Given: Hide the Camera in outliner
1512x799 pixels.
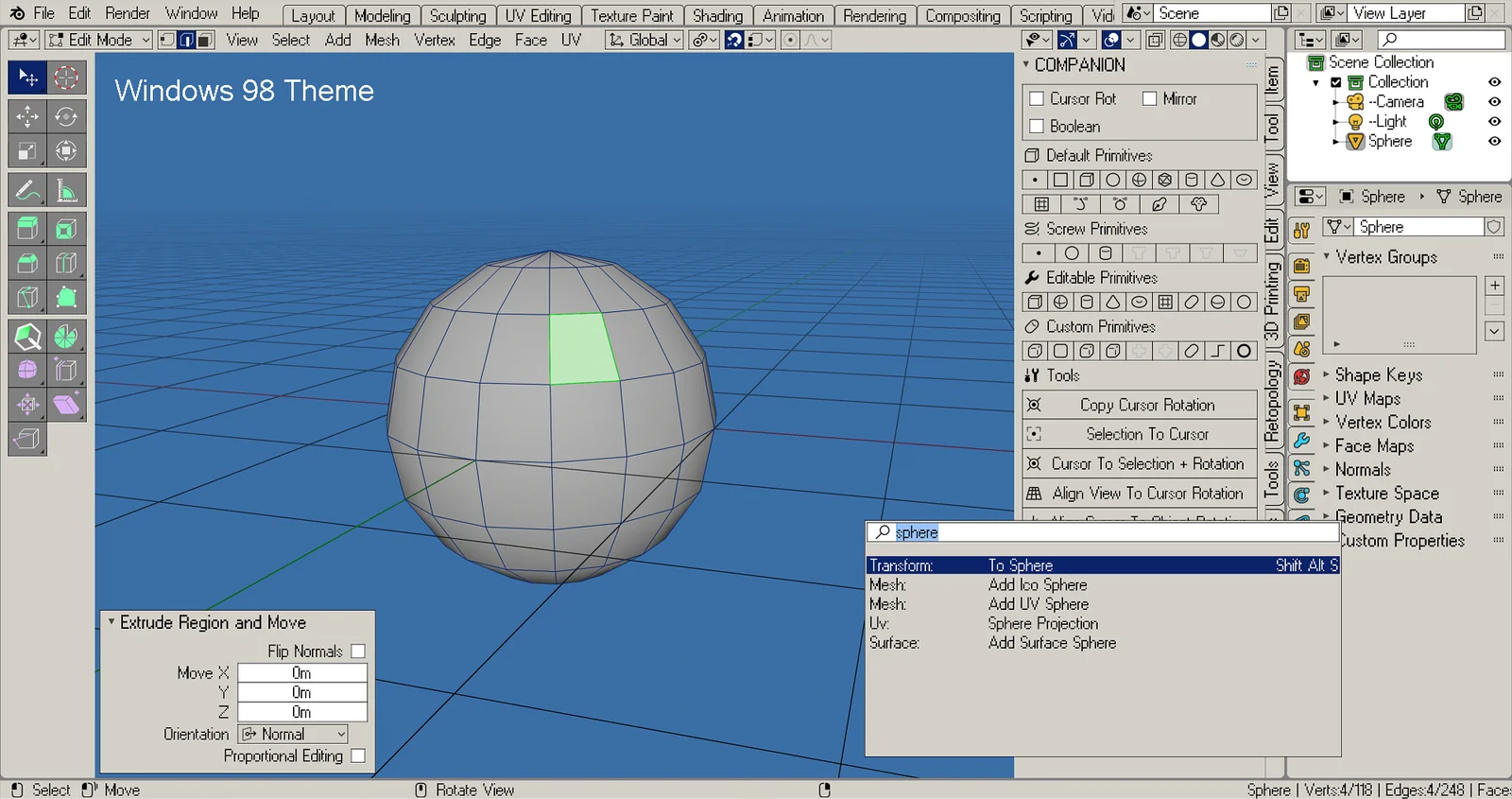Looking at the screenshot, I should [x=1494, y=102].
